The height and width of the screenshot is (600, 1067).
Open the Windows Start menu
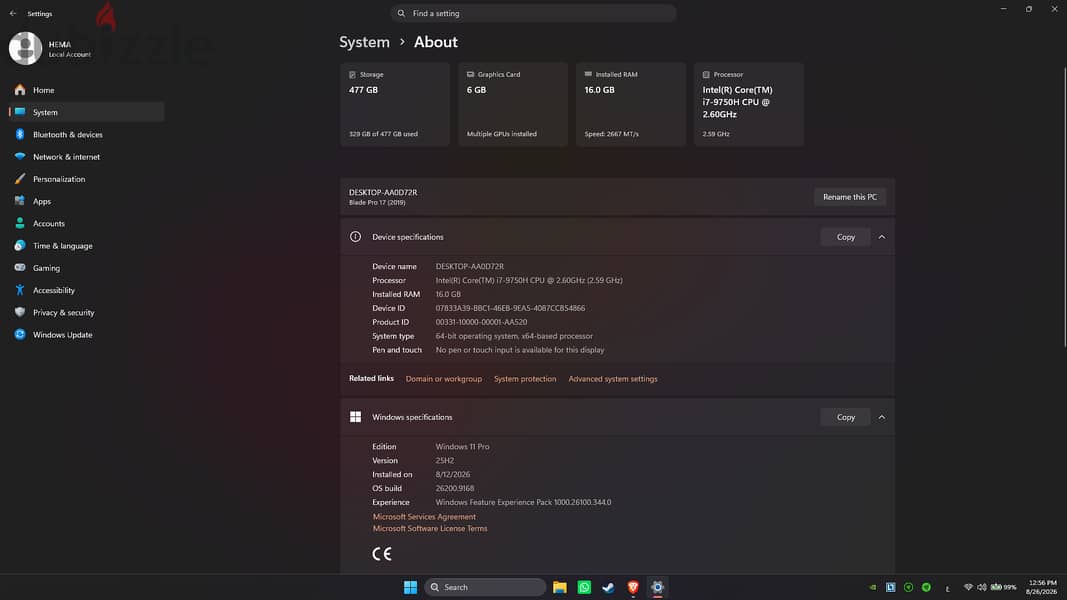point(410,587)
